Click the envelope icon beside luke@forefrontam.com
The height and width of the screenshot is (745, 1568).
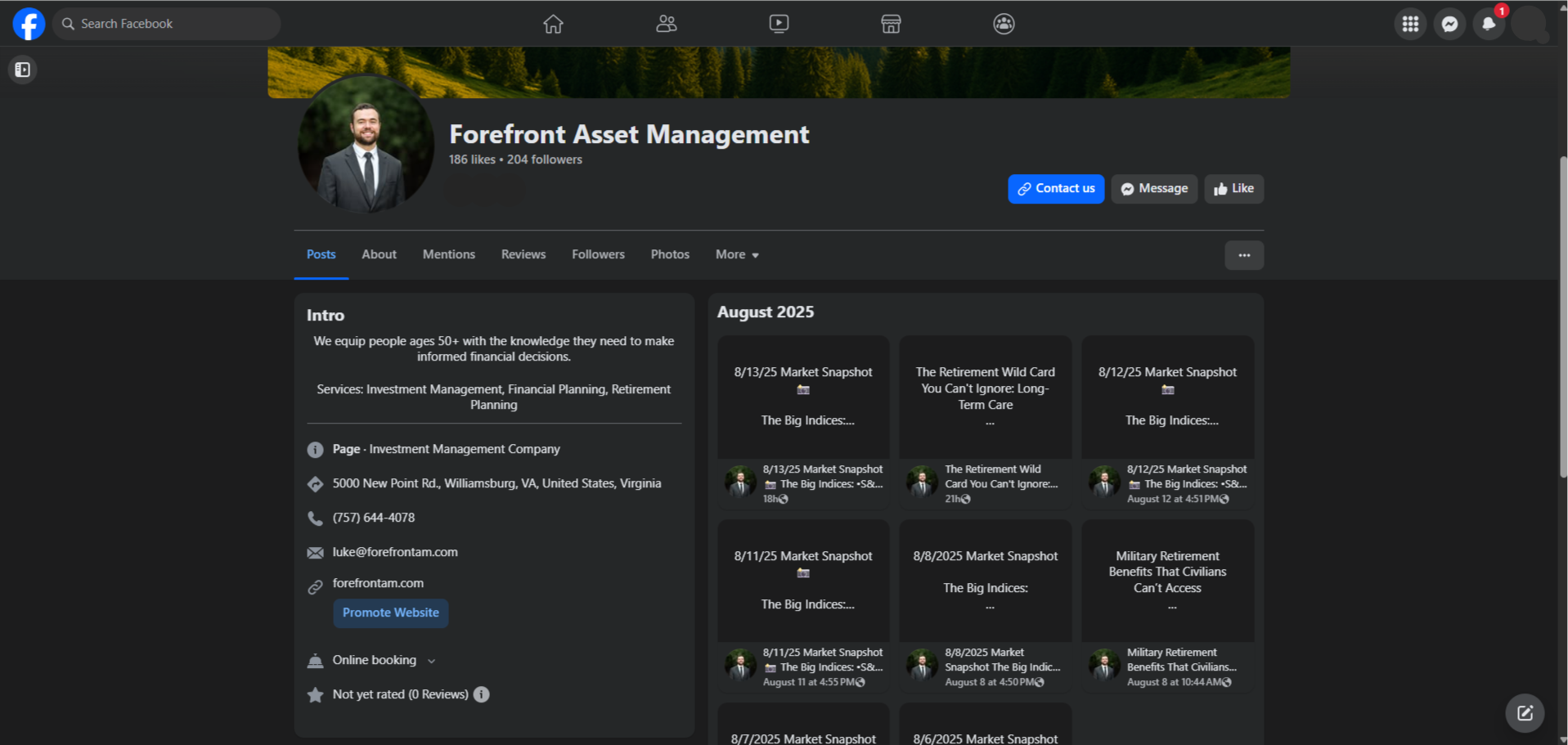[315, 553]
